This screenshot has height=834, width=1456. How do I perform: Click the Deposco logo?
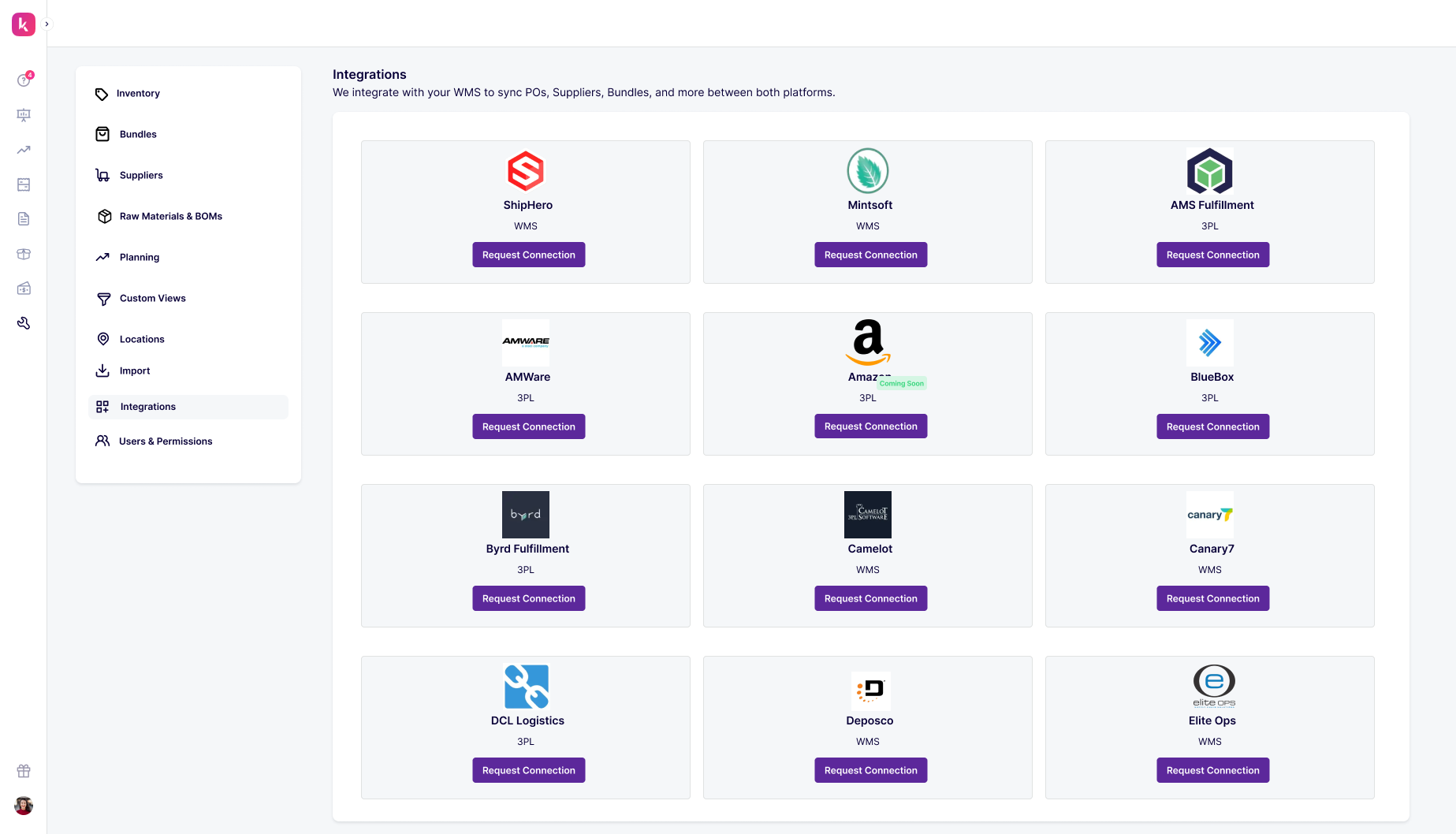coord(871,691)
